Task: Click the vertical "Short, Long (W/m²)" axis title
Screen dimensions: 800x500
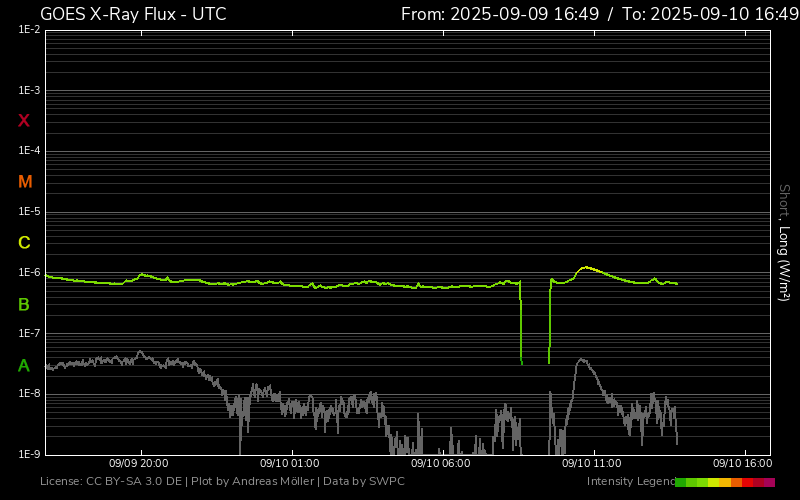Action: click(x=784, y=243)
